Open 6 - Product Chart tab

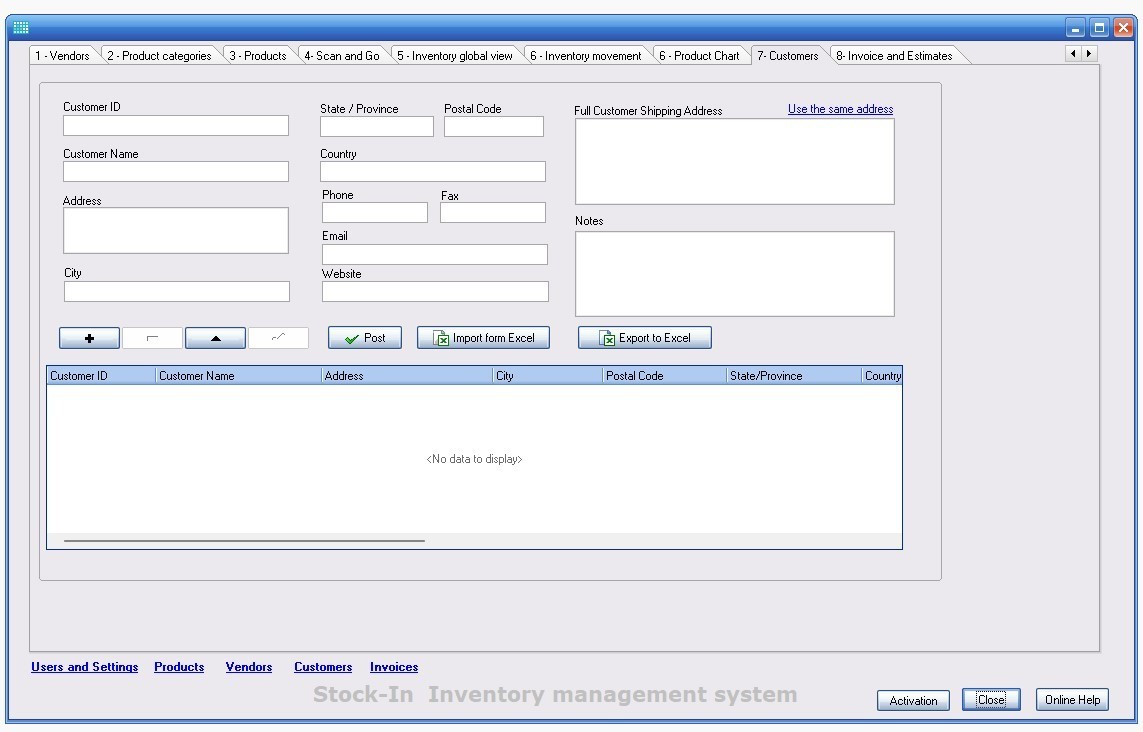(x=699, y=55)
